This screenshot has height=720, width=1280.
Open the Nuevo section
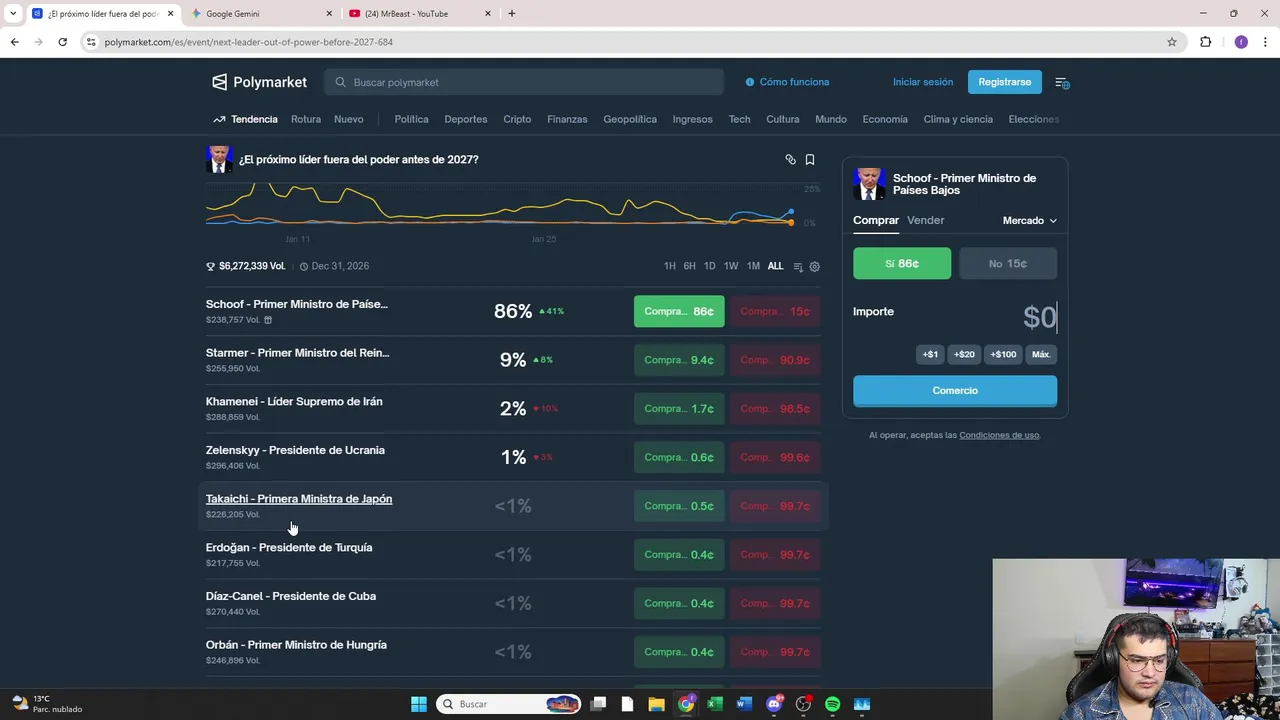coord(349,119)
